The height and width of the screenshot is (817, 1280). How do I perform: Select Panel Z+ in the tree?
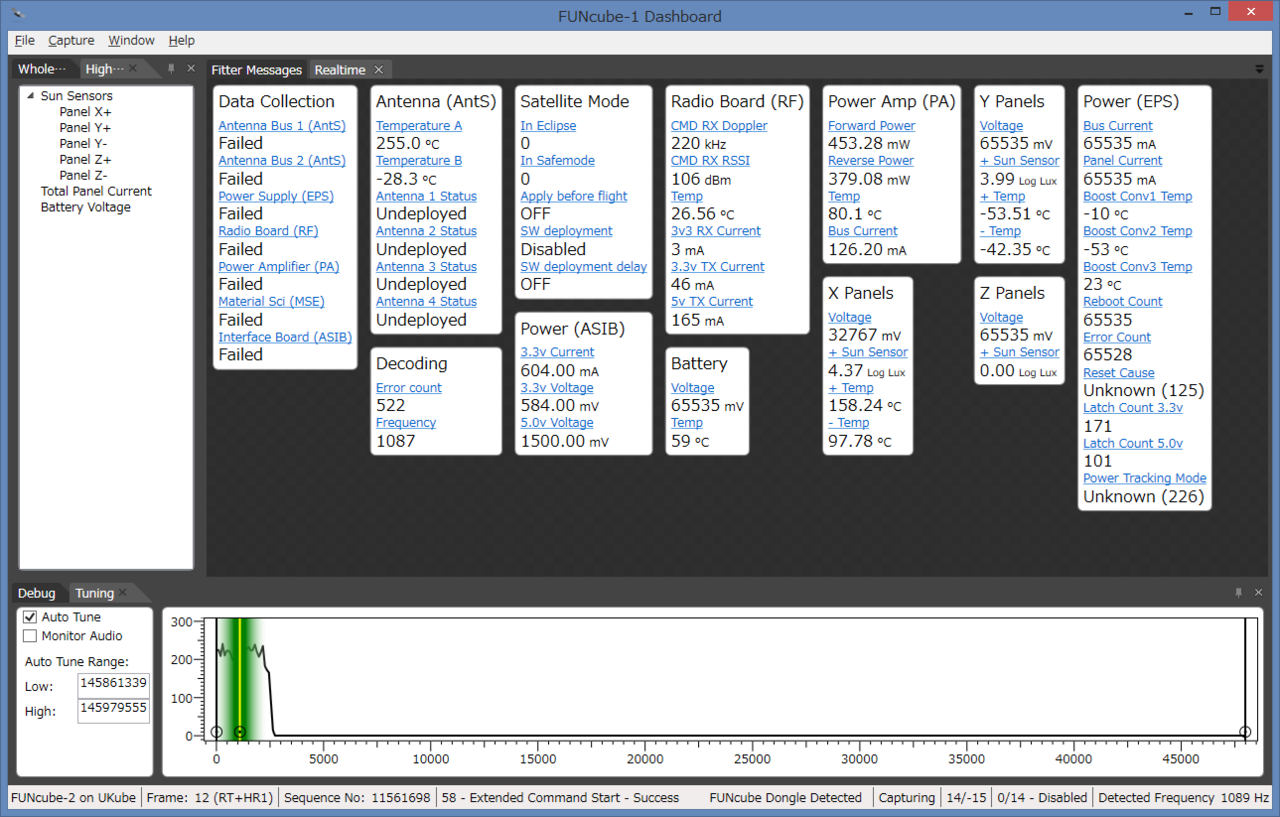[x=85, y=160]
